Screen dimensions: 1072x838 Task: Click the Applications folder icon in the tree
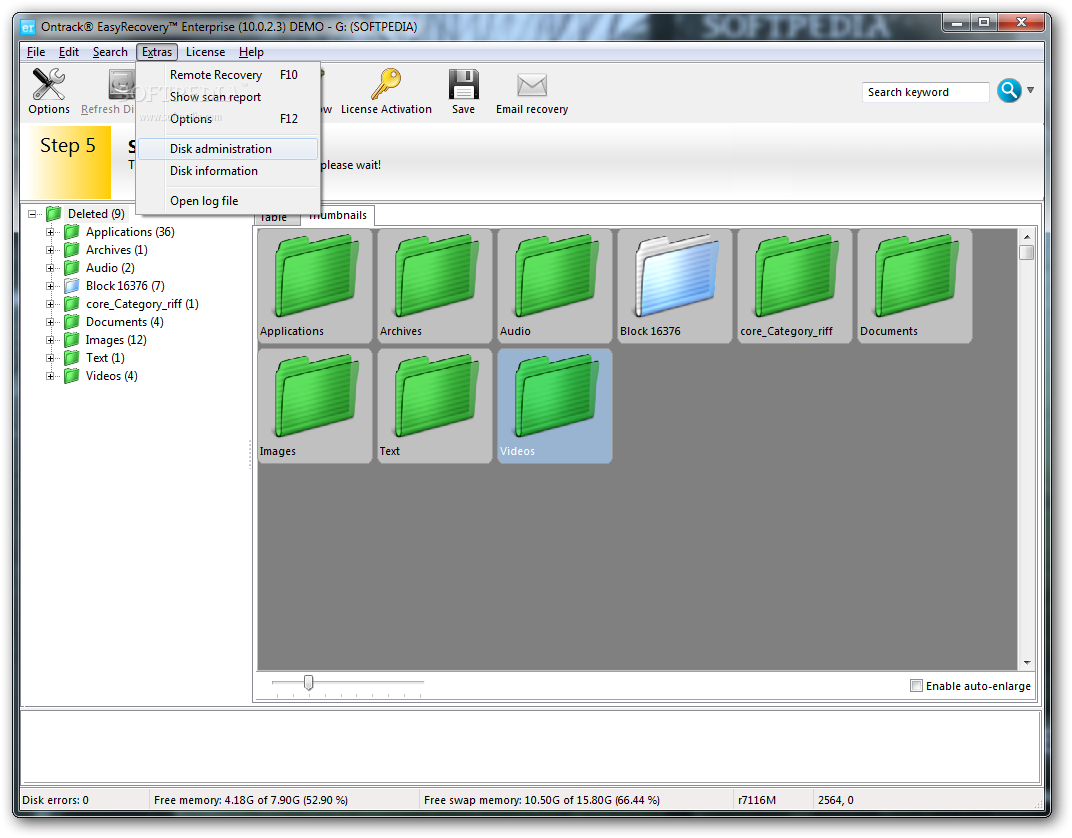coord(72,232)
